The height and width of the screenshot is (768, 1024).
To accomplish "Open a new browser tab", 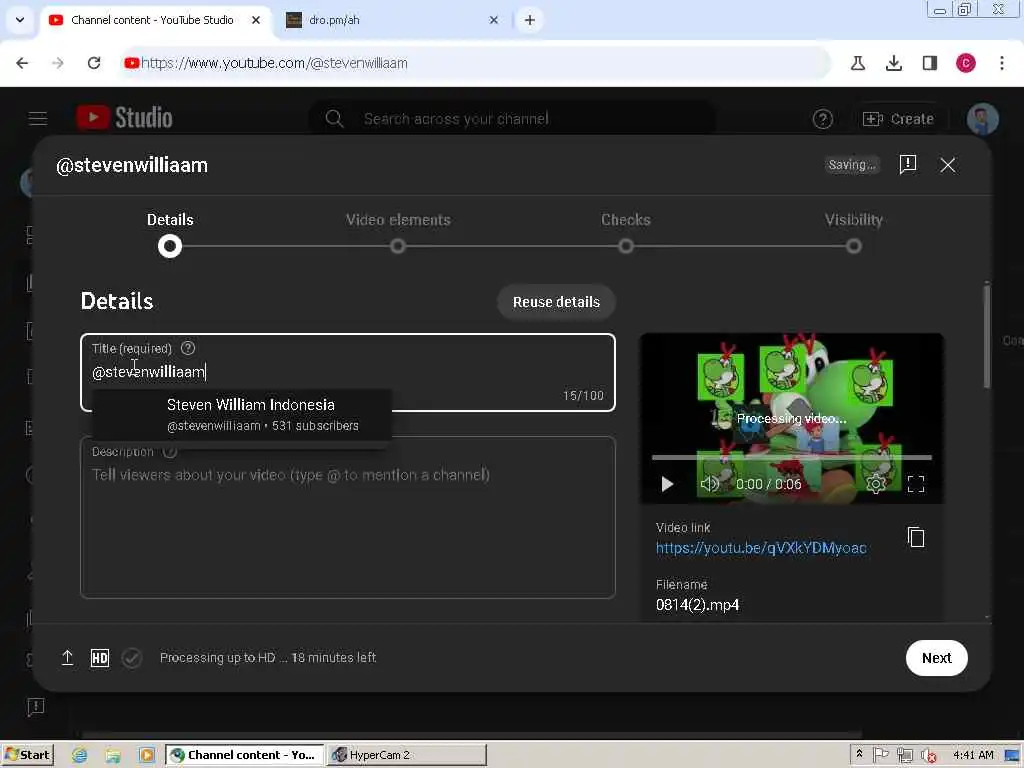I will point(530,20).
